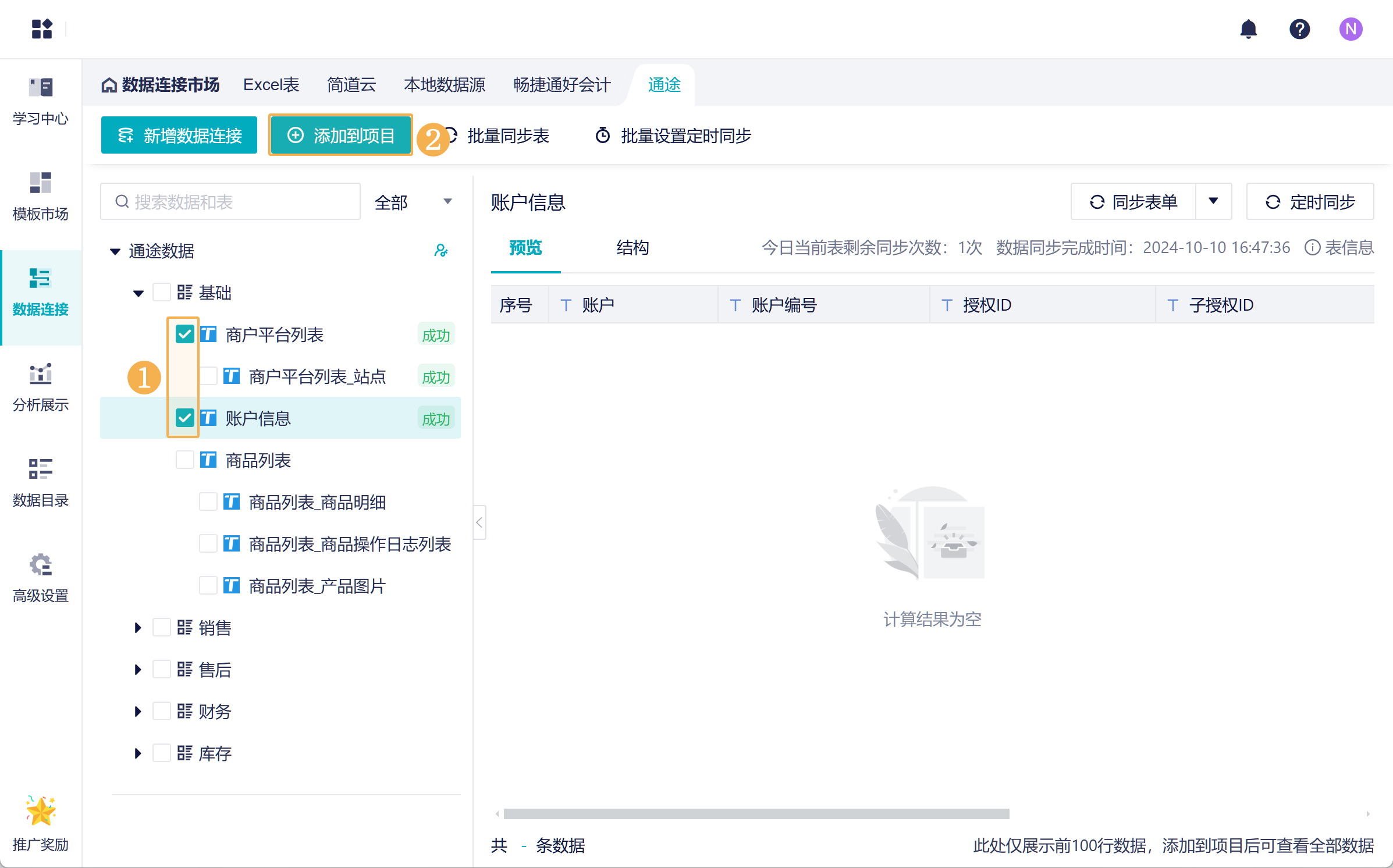The width and height of the screenshot is (1393, 868).
Task: Click the user avatar N icon
Action: click(1350, 29)
